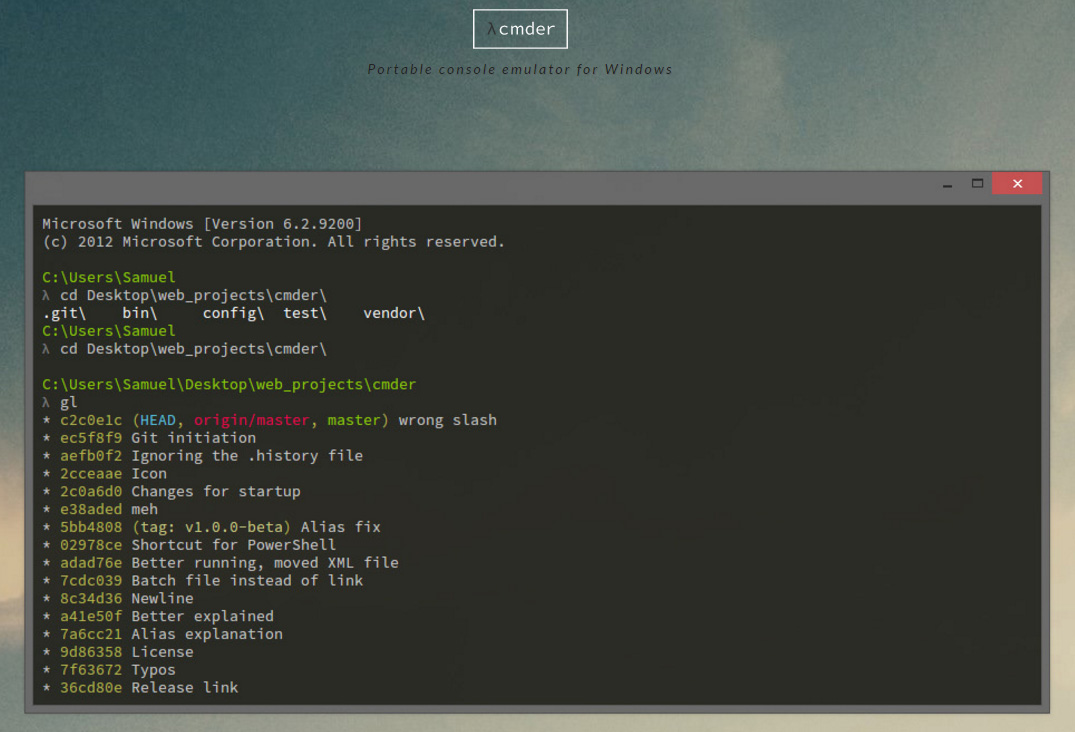Click commit hash ec5f8f9

91,438
